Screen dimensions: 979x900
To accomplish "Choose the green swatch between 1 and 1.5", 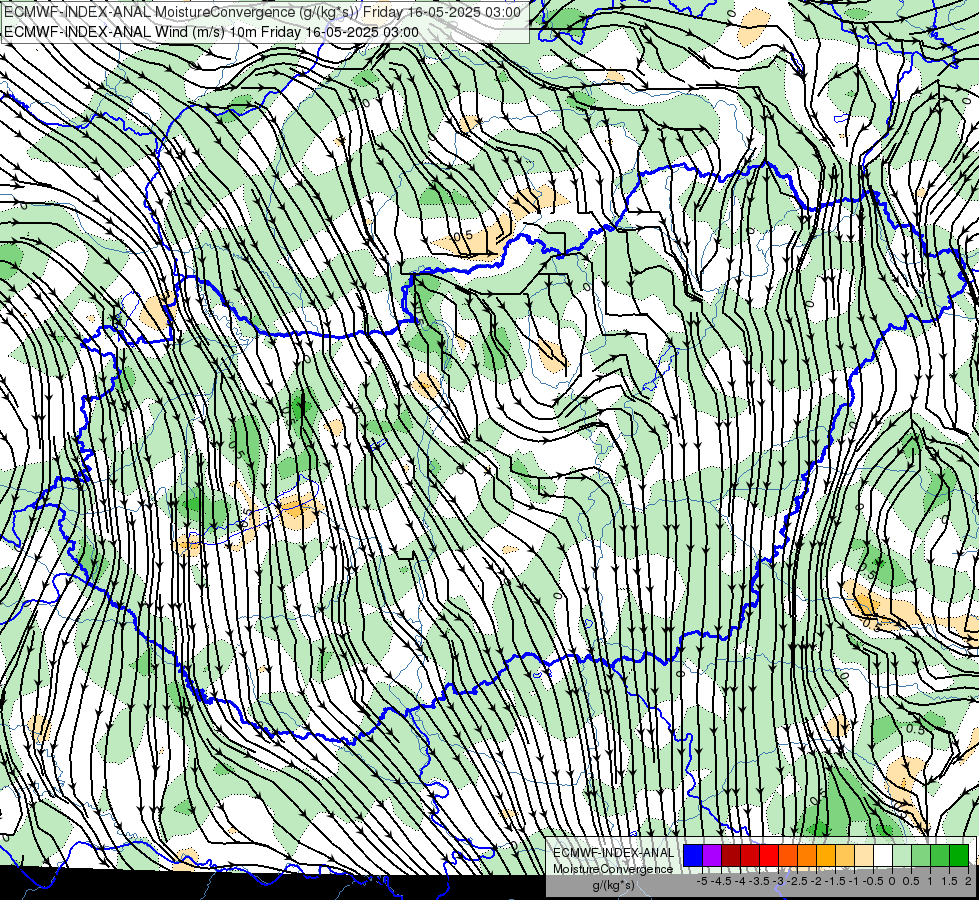I will [x=940, y=856].
